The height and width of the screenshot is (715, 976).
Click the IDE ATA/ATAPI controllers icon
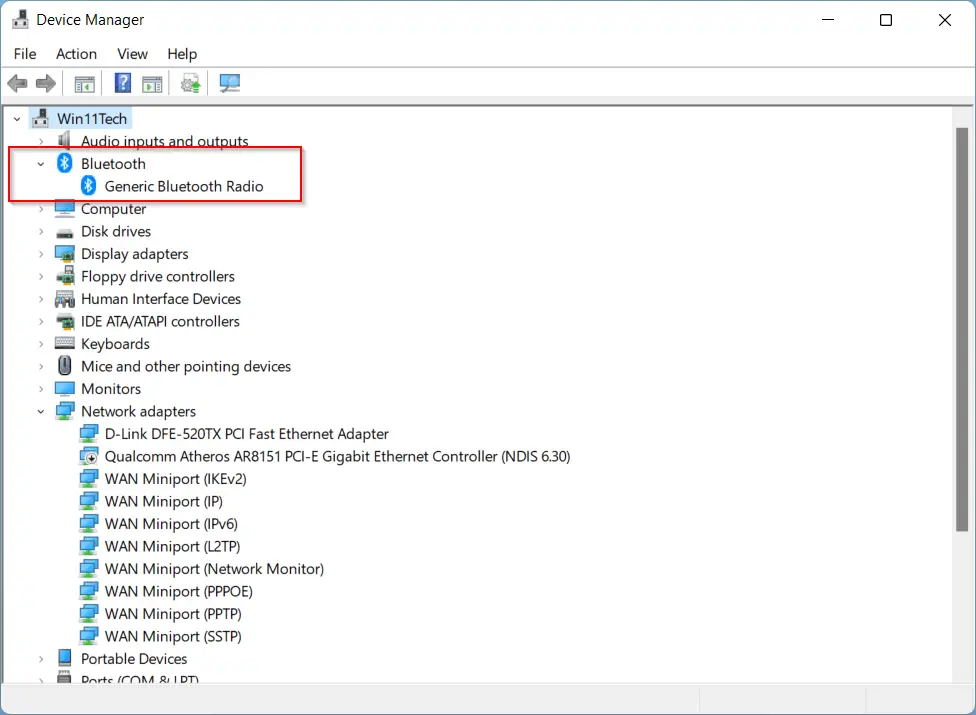(x=65, y=321)
